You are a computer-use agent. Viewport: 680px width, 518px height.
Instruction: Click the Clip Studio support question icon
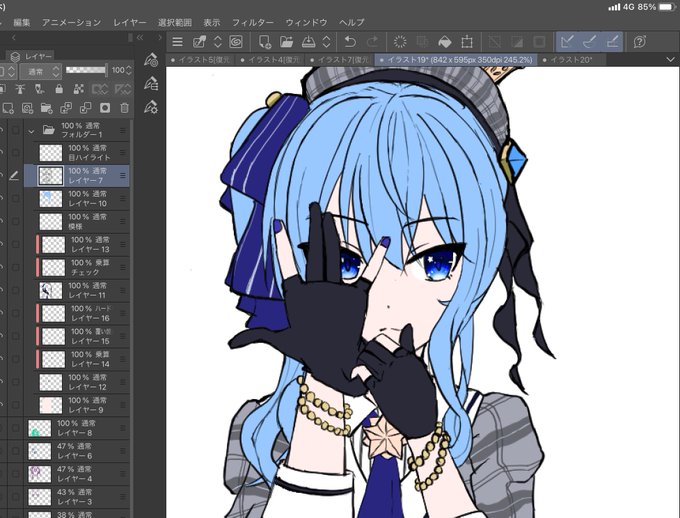[x=640, y=42]
